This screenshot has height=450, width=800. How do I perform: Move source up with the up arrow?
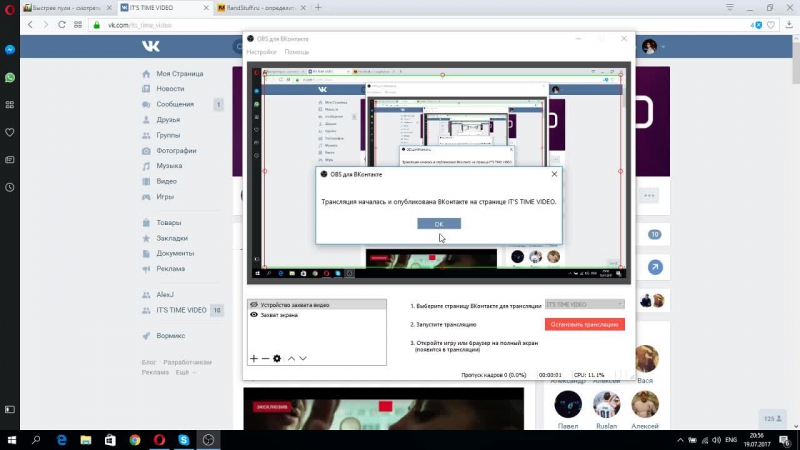(x=291, y=359)
